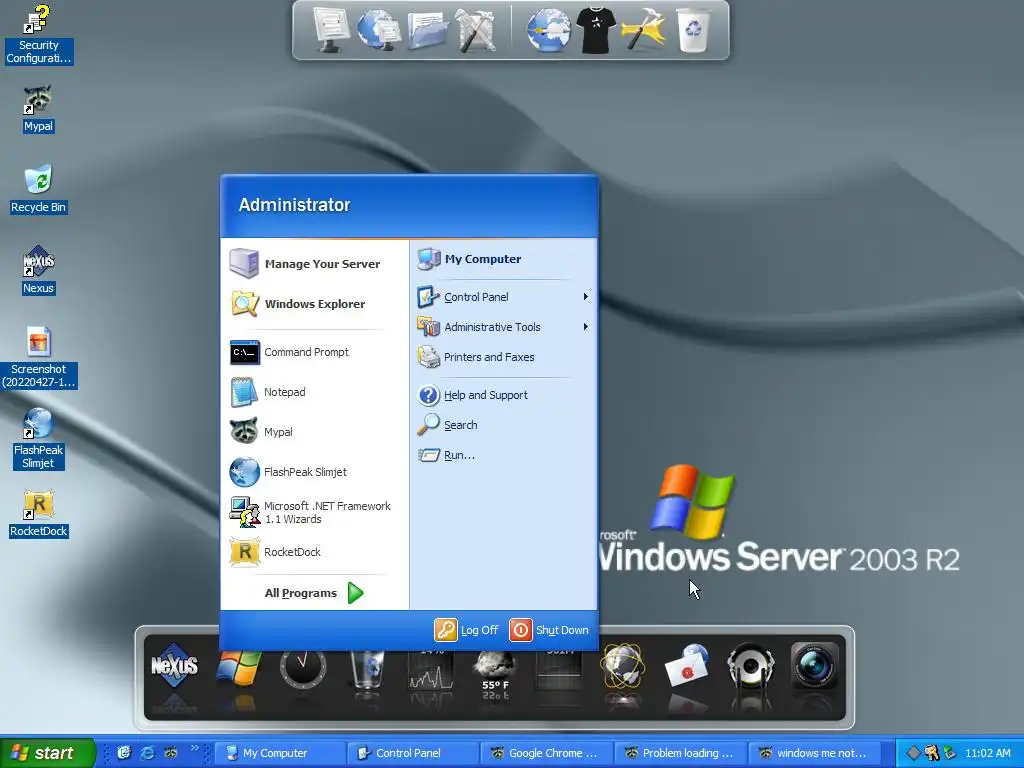Expand the Control Panel submenu arrow
The width and height of the screenshot is (1024, 768).
pyautogui.click(x=586, y=296)
